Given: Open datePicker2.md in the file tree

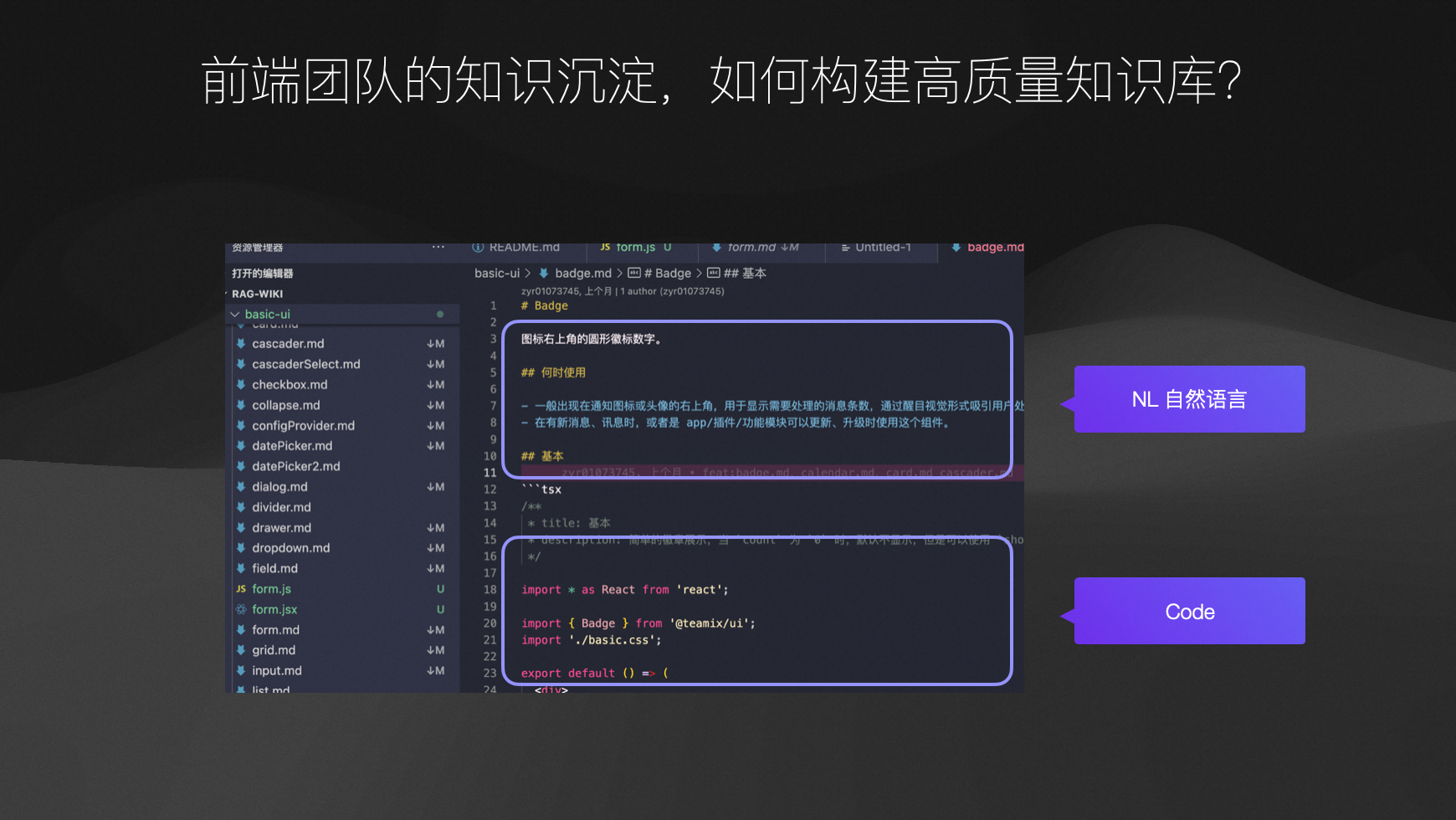Looking at the screenshot, I should 296,466.
